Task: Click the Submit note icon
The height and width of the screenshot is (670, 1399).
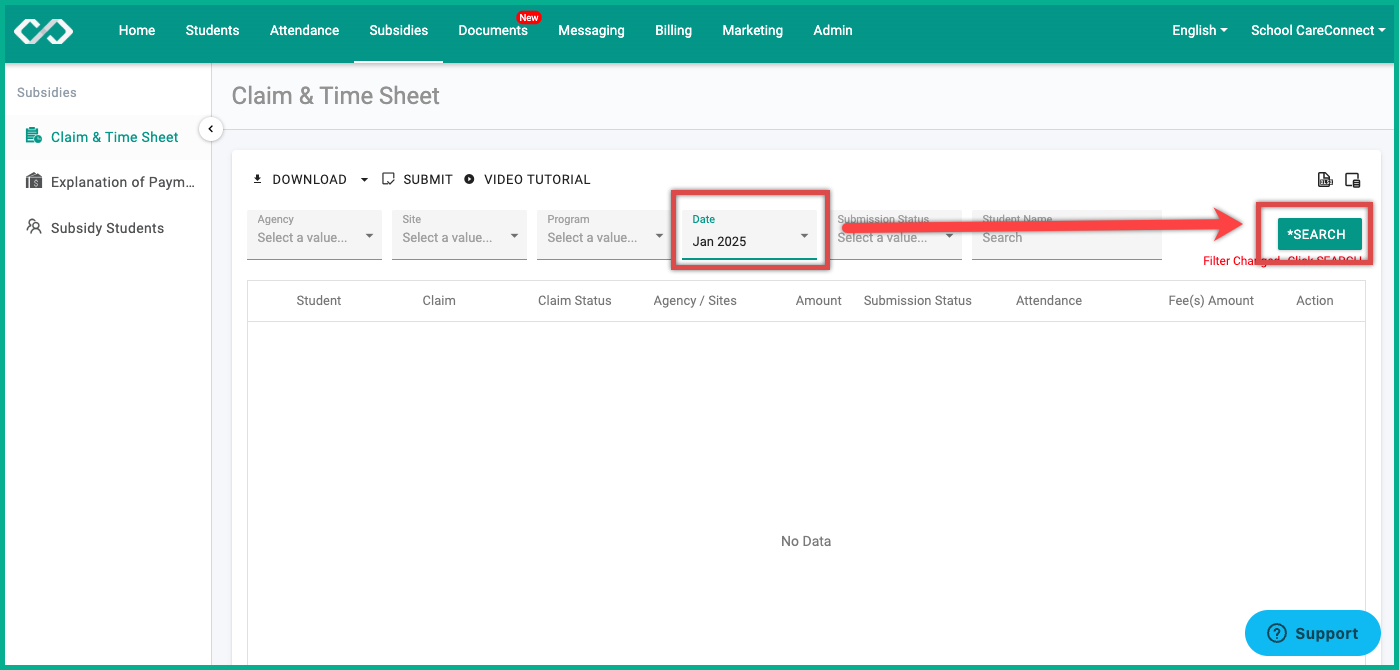Action: (389, 179)
